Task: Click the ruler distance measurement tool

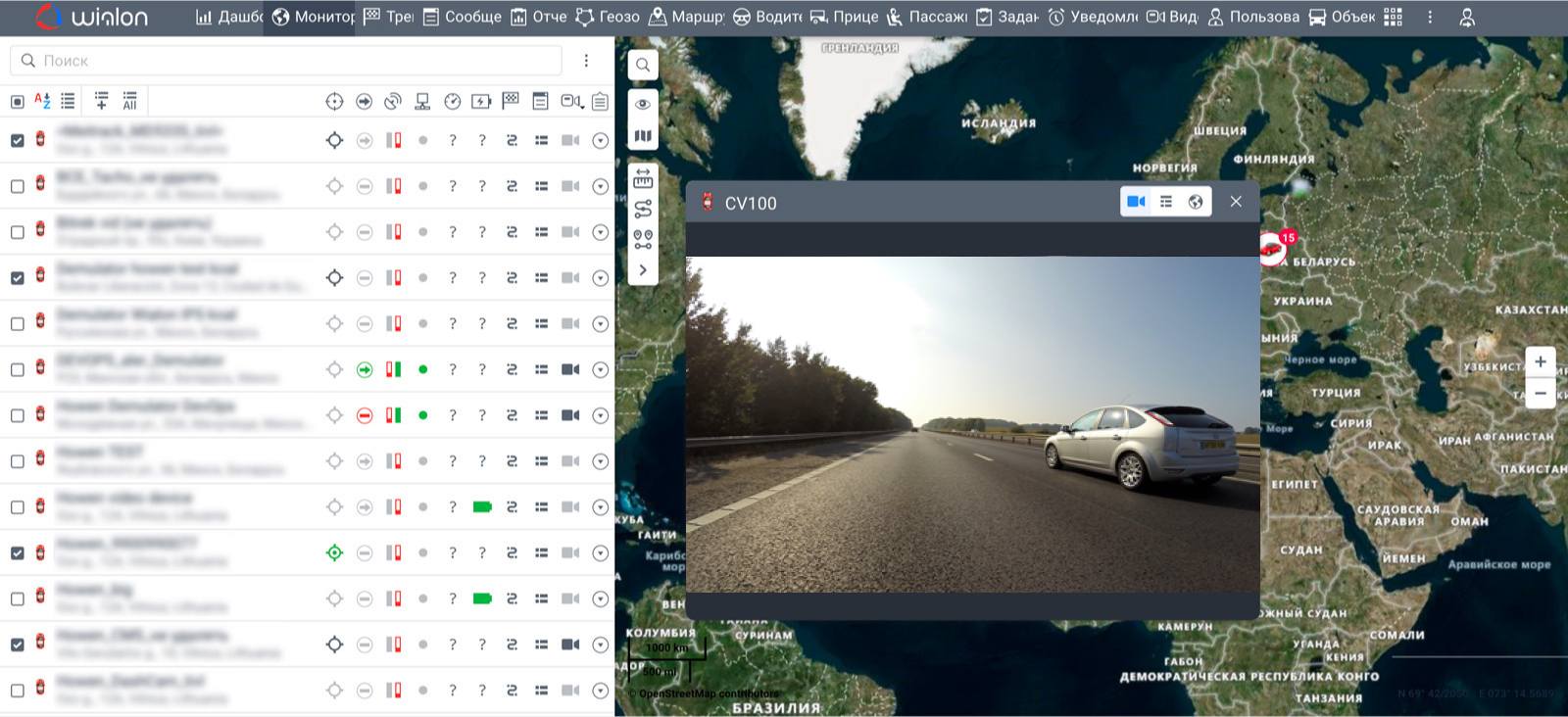Action: 643,179
